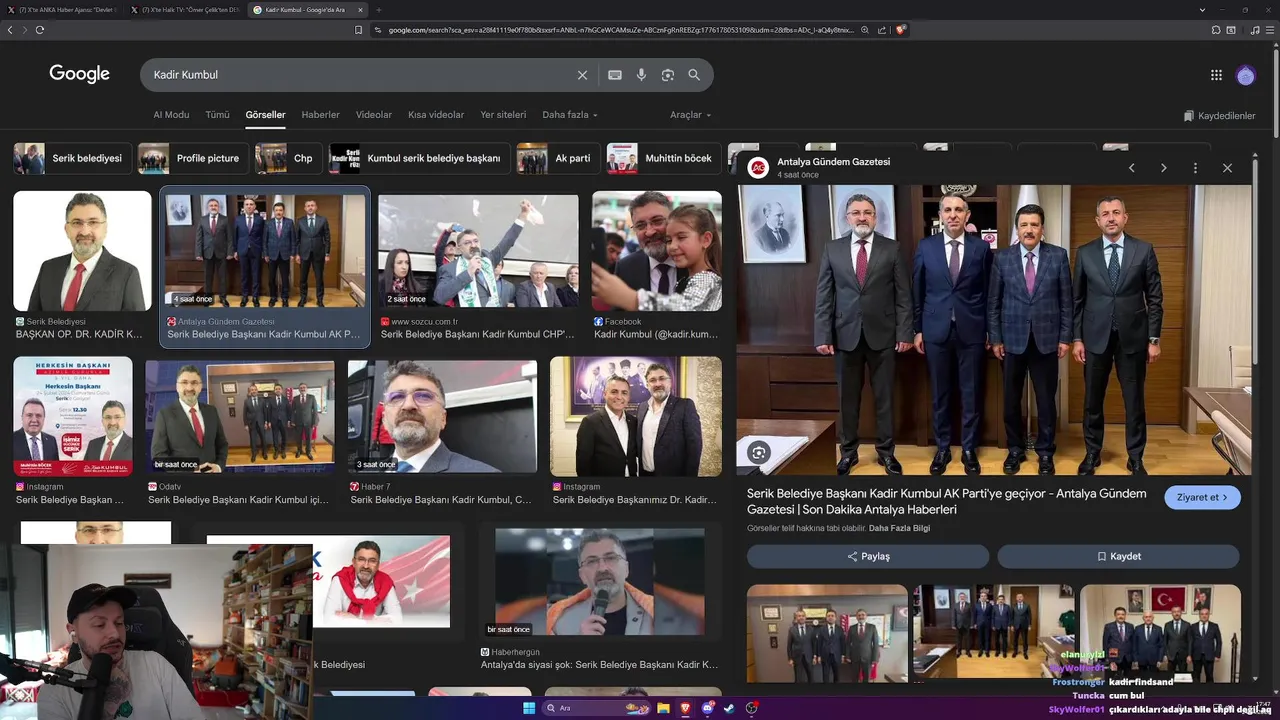Click the large preview image
Viewport: 1280px width, 720px height.
pos(993,330)
